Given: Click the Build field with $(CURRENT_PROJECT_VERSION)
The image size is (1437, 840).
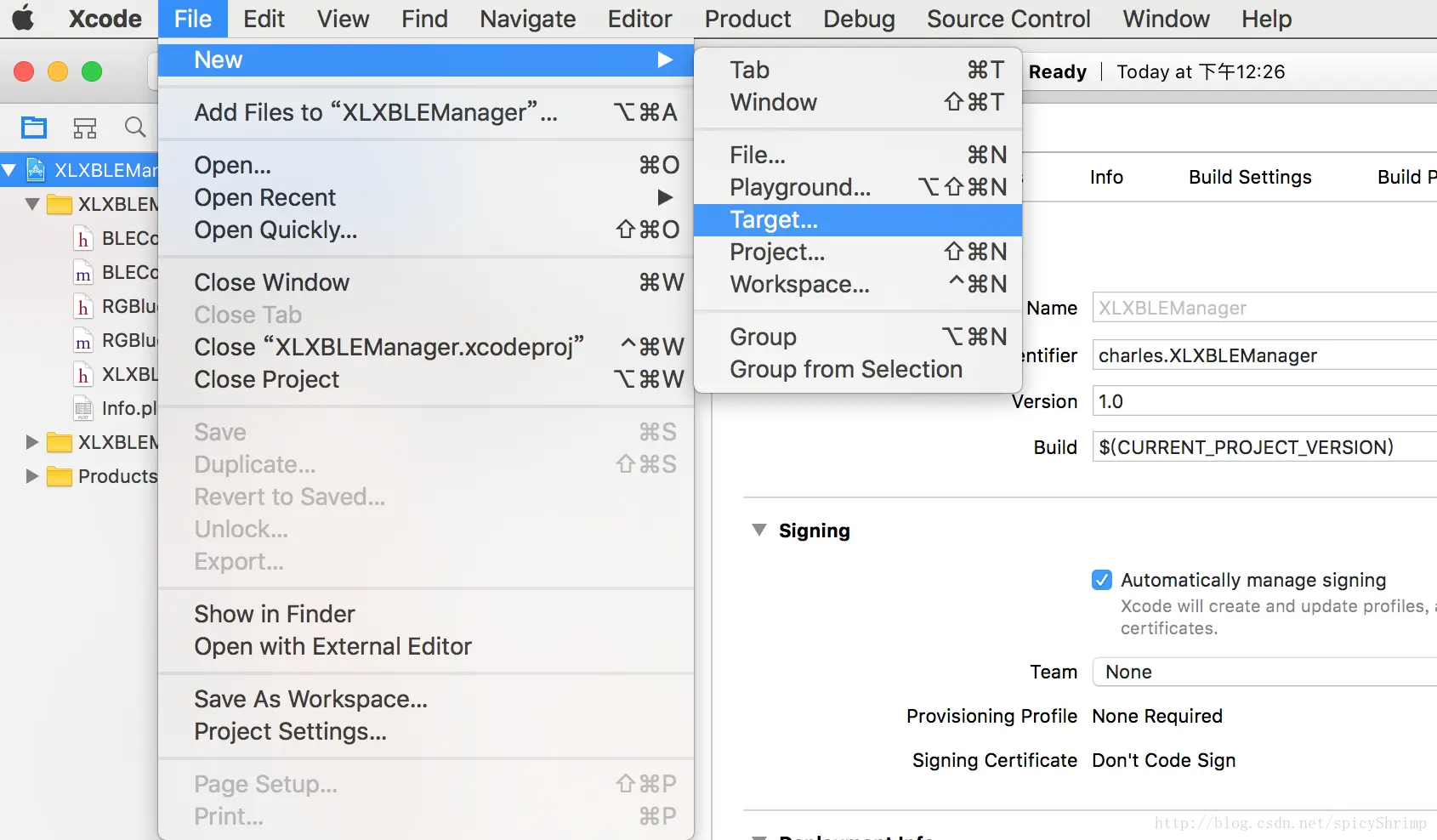Looking at the screenshot, I should coord(1265,447).
